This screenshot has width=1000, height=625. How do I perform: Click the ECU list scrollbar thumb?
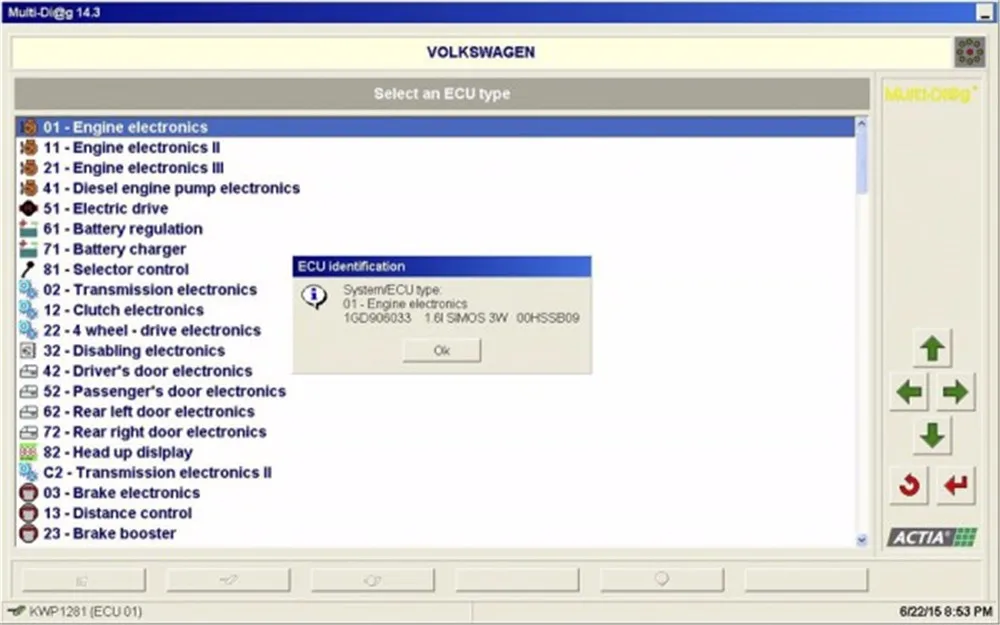coord(862,162)
